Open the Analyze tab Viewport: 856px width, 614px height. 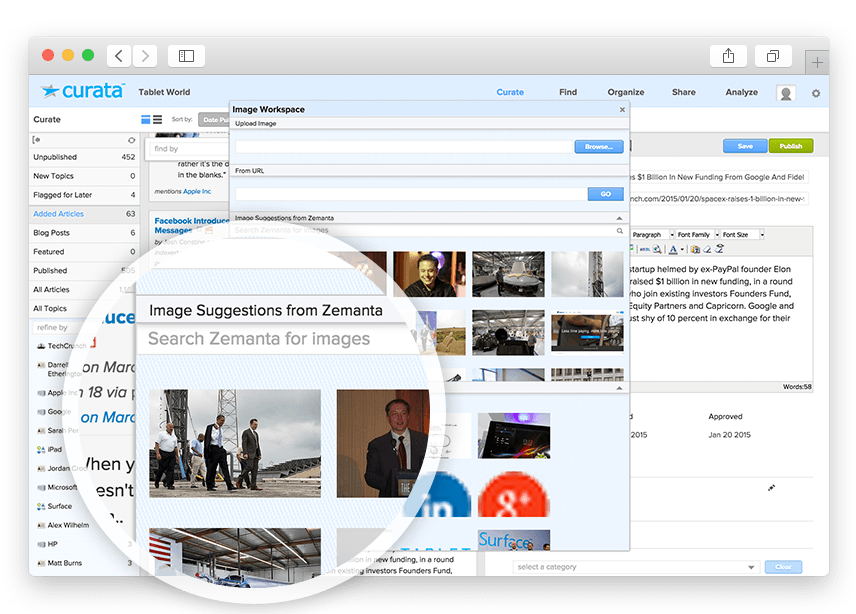(x=741, y=92)
